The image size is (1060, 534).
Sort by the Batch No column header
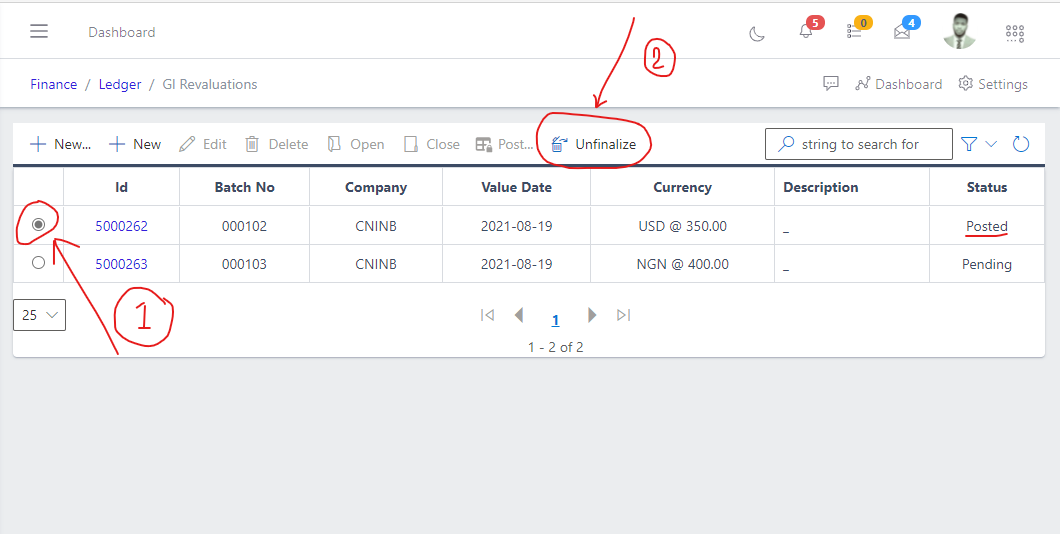click(244, 187)
